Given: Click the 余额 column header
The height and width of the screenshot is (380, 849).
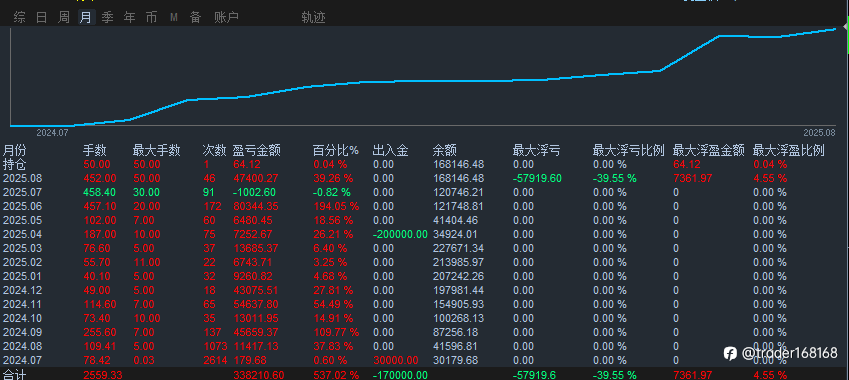Looking at the screenshot, I should (445, 150).
